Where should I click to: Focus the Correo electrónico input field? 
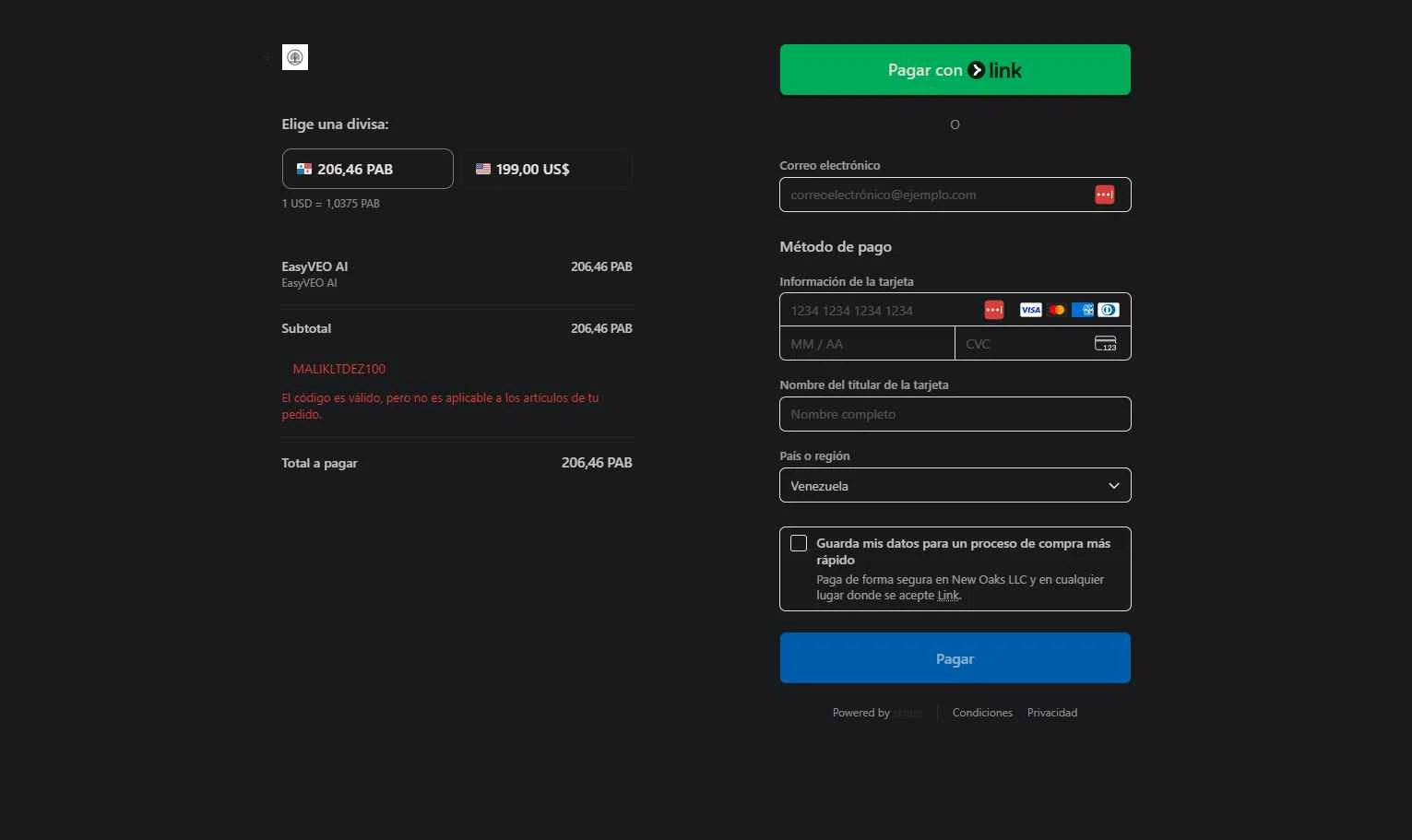[x=955, y=195]
